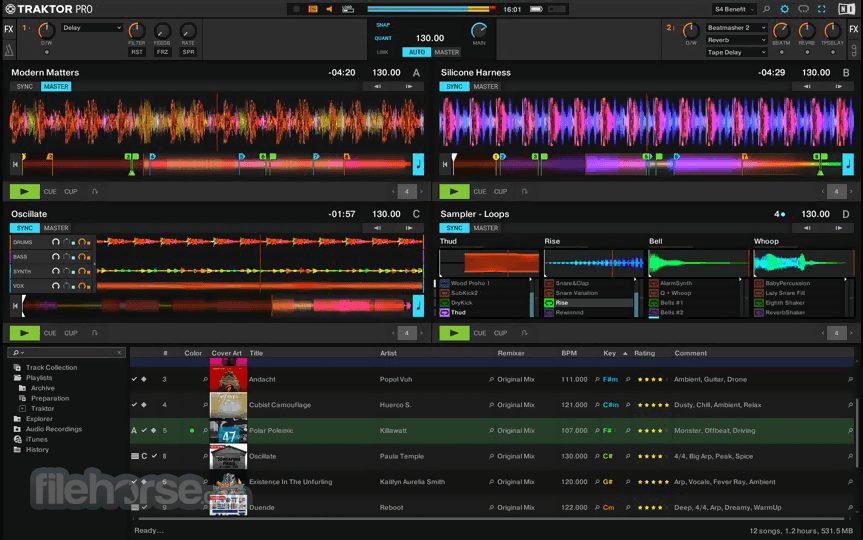Toggle SYNC on Deck C Oscillate

[25, 228]
